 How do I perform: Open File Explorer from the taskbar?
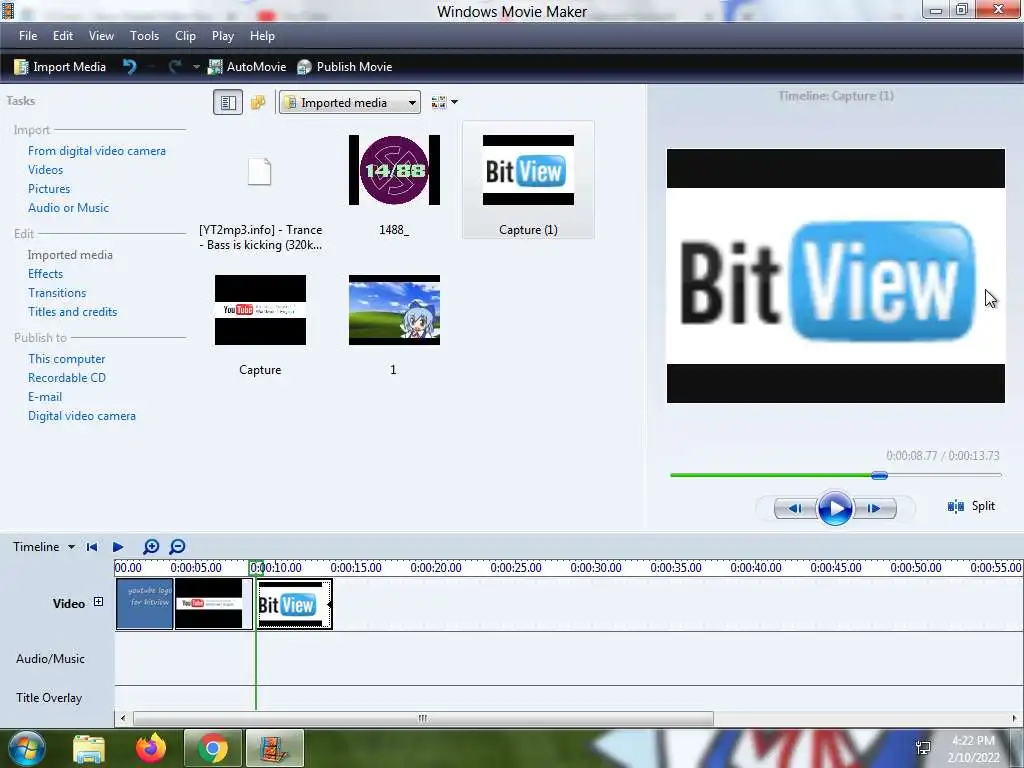tap(89, 748)
